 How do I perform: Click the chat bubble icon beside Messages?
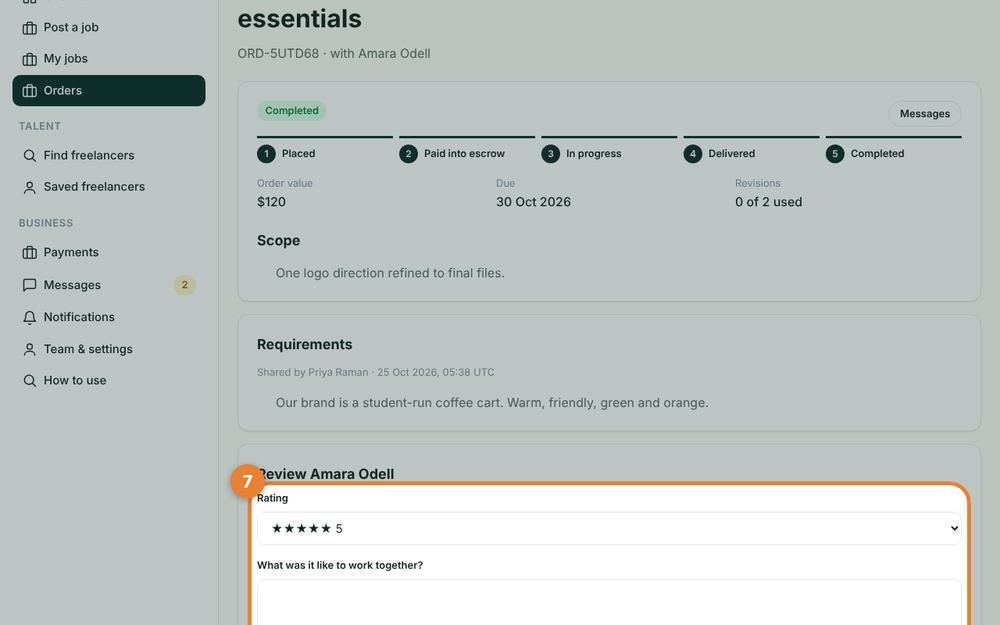(x=29, y=285)
